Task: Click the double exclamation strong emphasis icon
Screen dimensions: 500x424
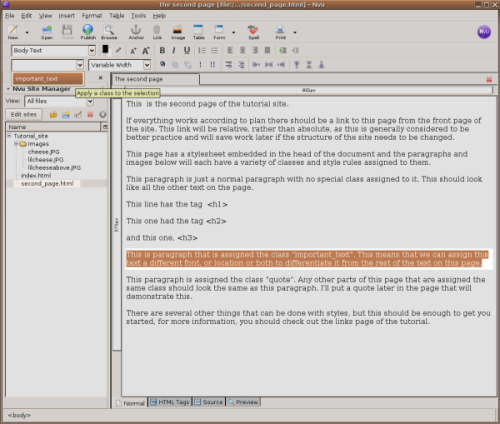Action: pos(213,65)
